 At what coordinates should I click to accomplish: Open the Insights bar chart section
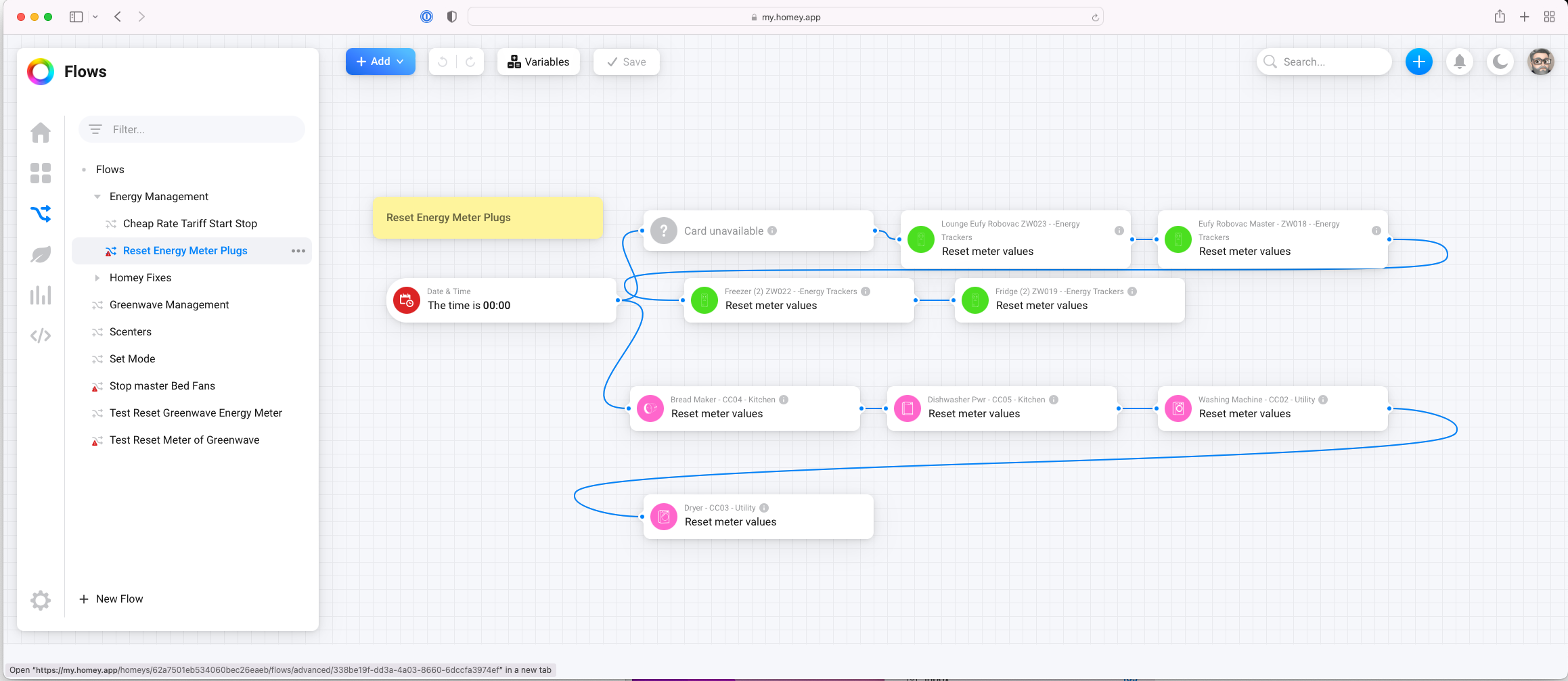click(41, 295)
